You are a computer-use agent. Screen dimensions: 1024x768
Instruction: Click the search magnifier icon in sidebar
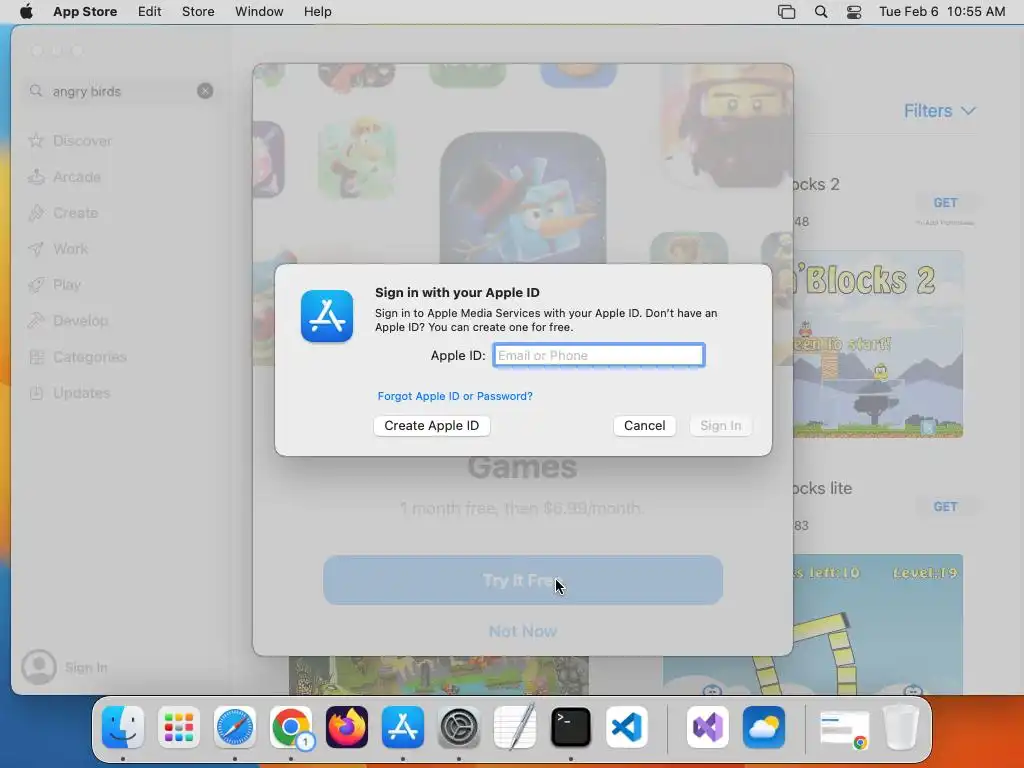tap(36, 91)
